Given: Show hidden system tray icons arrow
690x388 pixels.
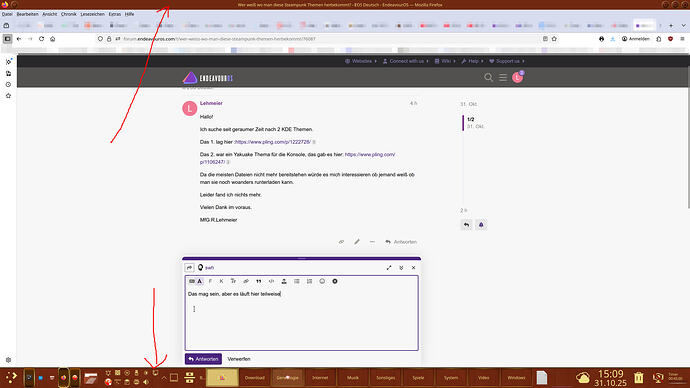Looking at the screenshot, I should pyautogui.click(x=164, y=377).
